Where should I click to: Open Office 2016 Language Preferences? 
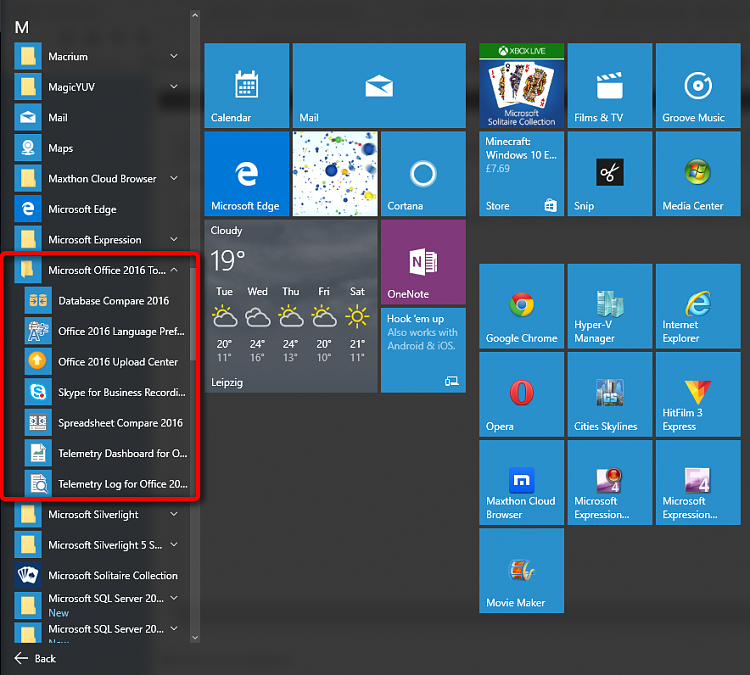tap(106, 331)
